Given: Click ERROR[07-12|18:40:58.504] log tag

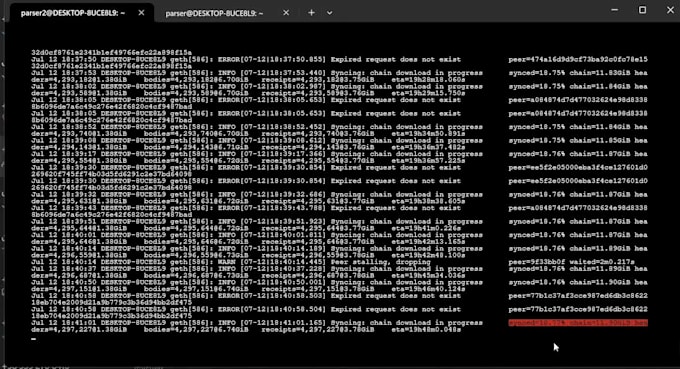Looking at the screenshot, I should coord(271,309).
